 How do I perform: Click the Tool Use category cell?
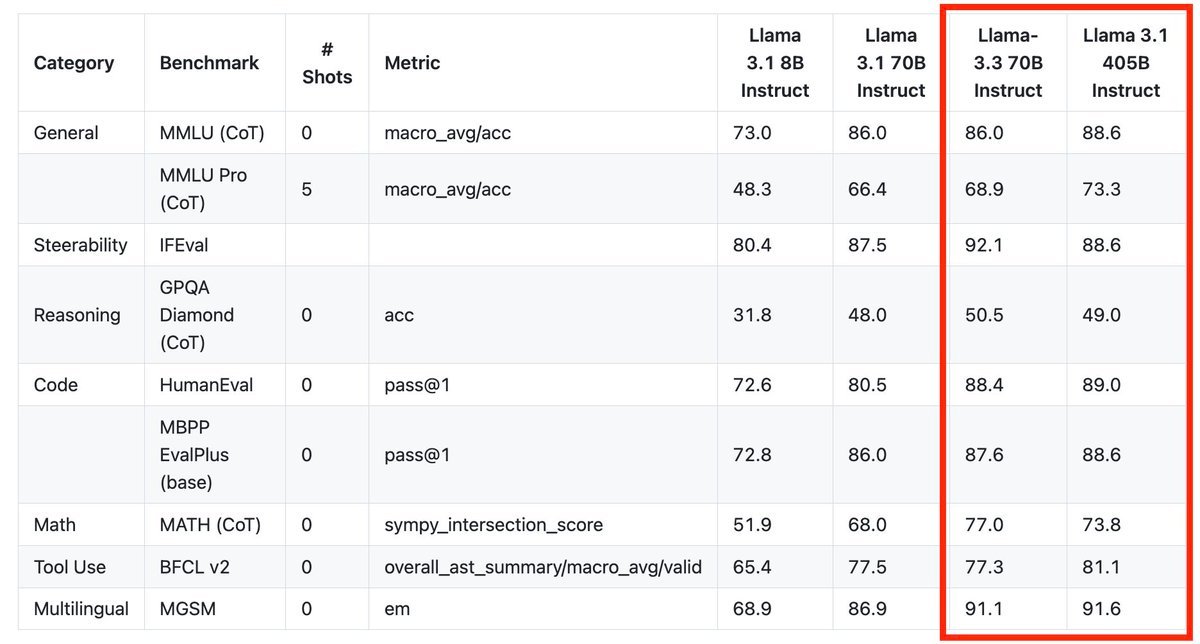(70, 567)
